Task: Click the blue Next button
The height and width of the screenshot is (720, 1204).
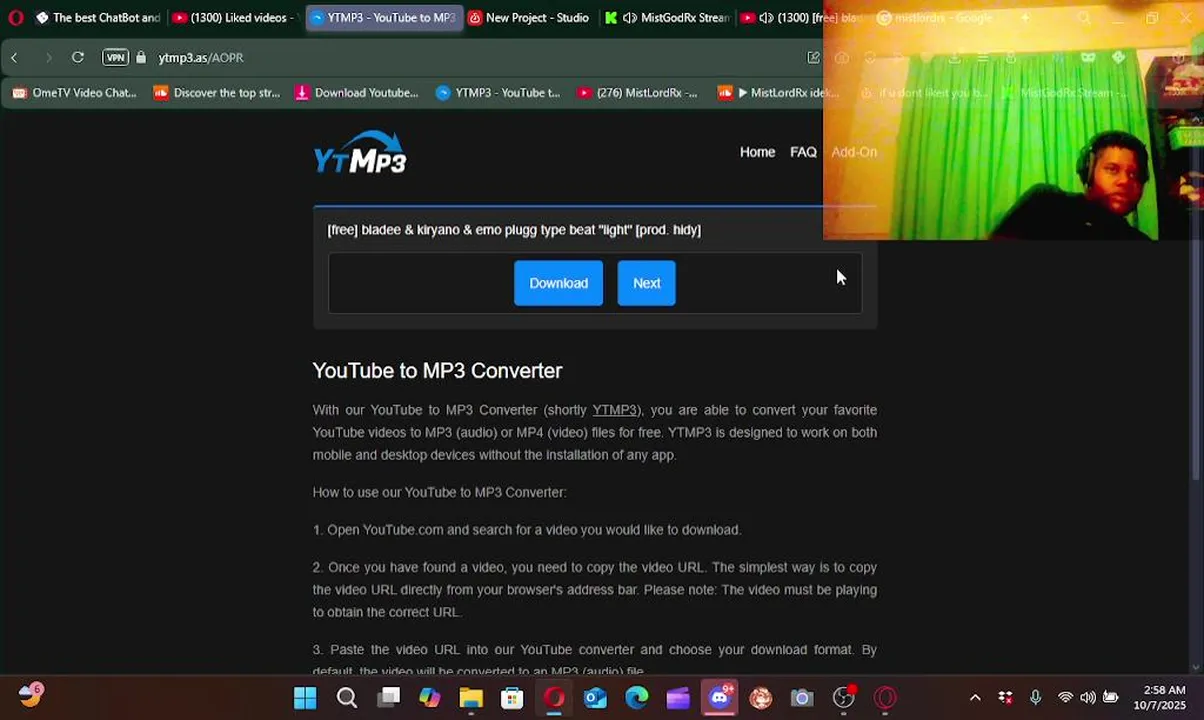Action: coord(646,283)
